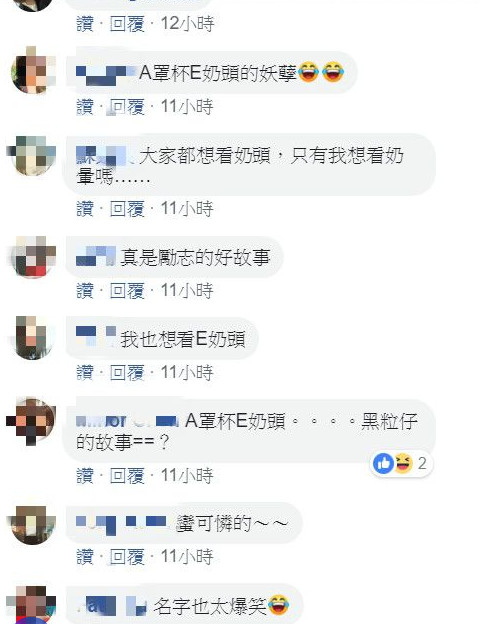482x624 pixels.
Task: Like the '我也想看E奶頭' comment
Action: (85, 373)
